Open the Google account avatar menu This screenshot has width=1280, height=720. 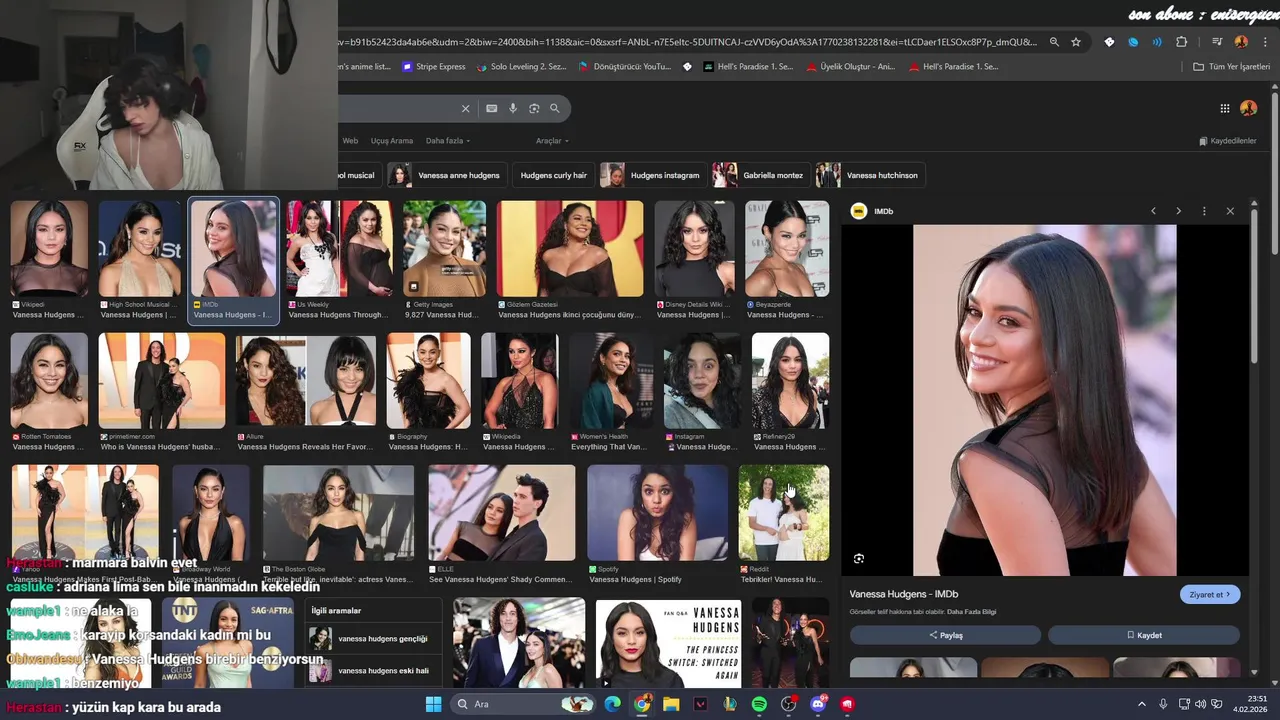tap(1248, 108)
